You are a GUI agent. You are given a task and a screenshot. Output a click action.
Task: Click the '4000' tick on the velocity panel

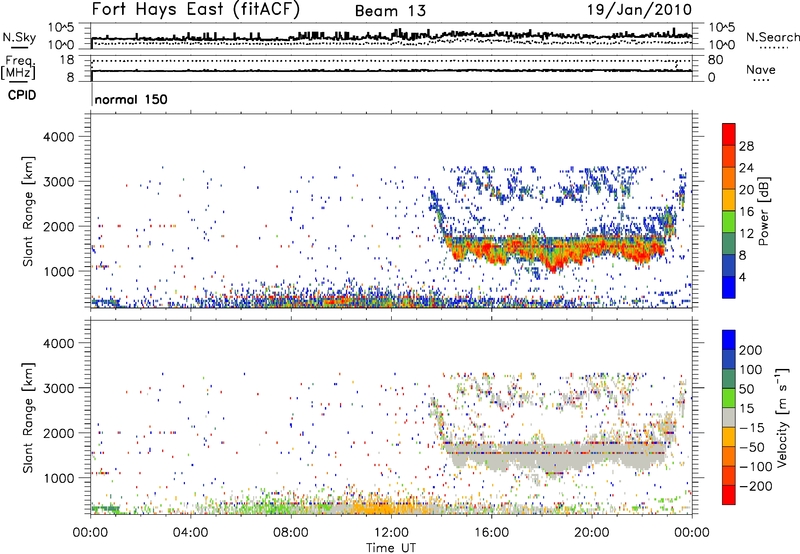pos(58,343)
